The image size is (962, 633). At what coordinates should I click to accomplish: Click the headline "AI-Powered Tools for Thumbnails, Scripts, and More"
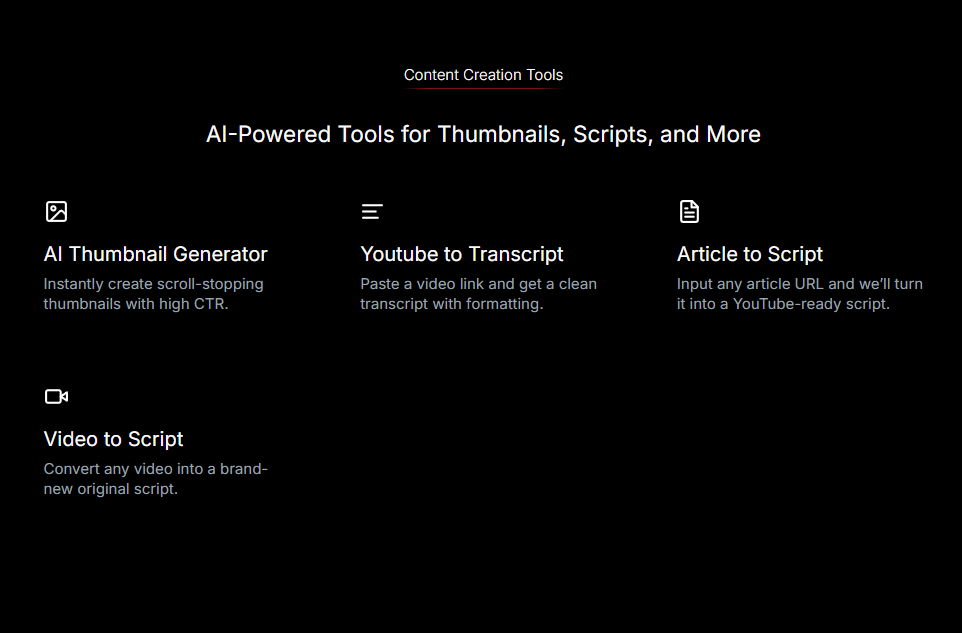(x=483, y=134)
